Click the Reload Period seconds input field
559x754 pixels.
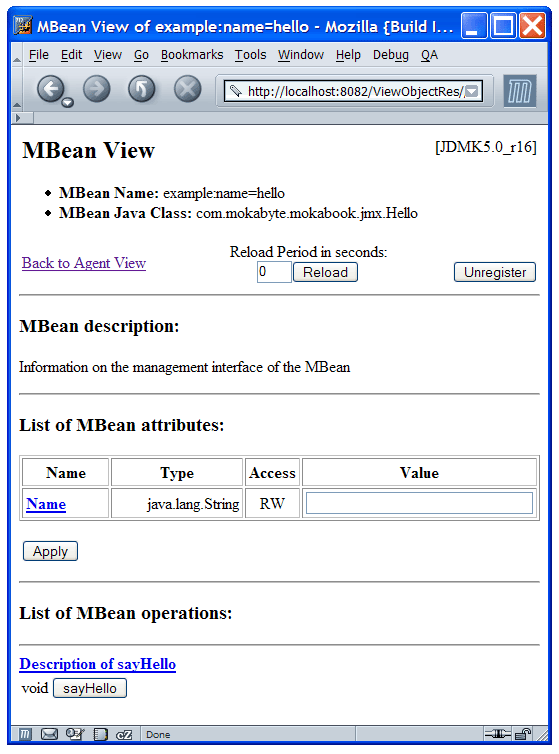274,272
